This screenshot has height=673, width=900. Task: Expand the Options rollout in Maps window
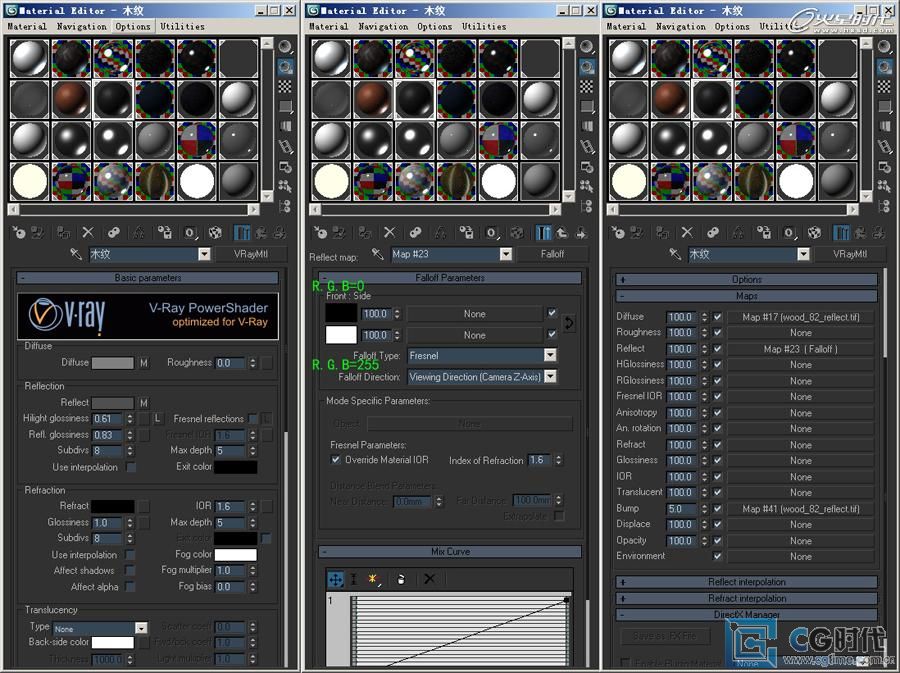[x=747, y=279]
